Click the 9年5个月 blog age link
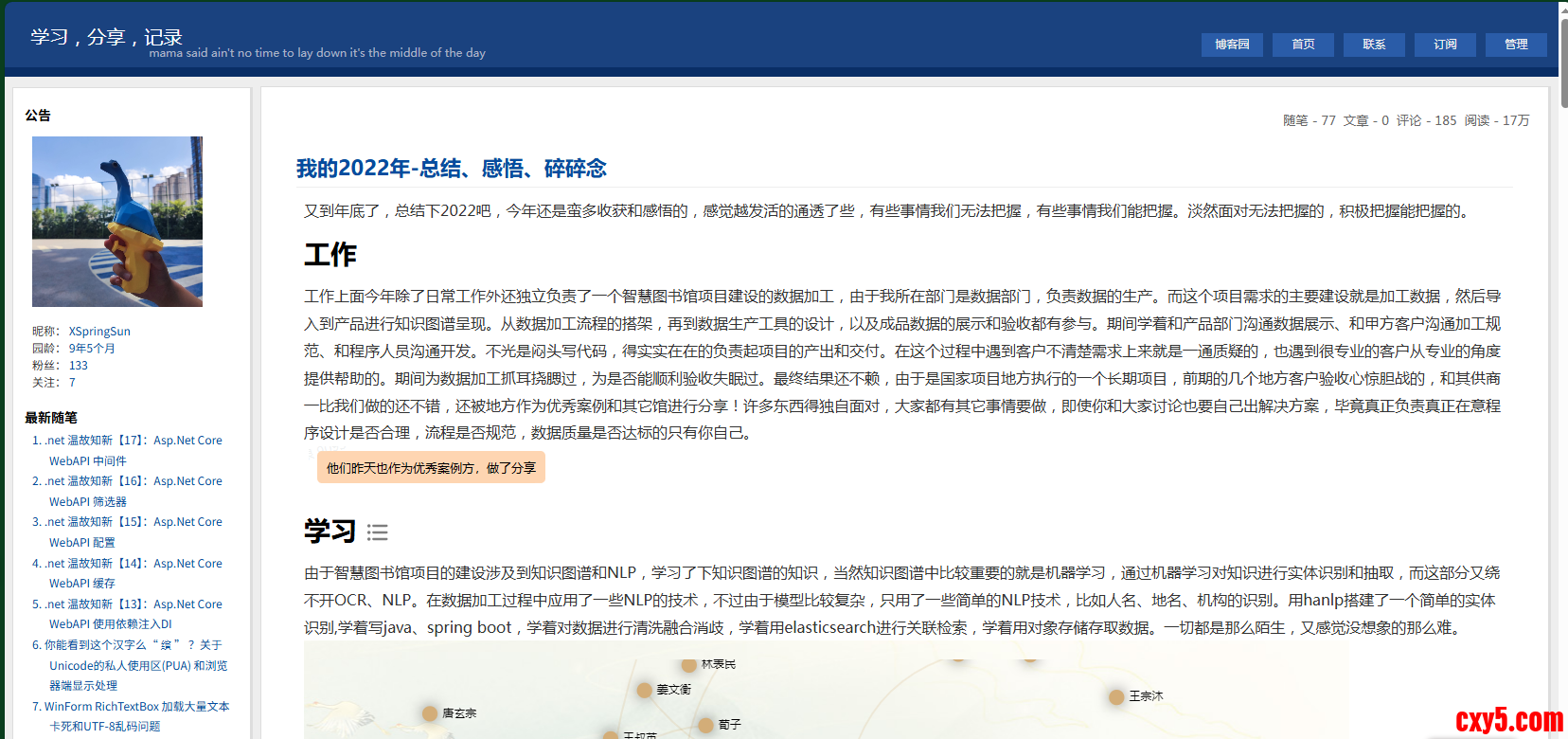 (92, 349)
